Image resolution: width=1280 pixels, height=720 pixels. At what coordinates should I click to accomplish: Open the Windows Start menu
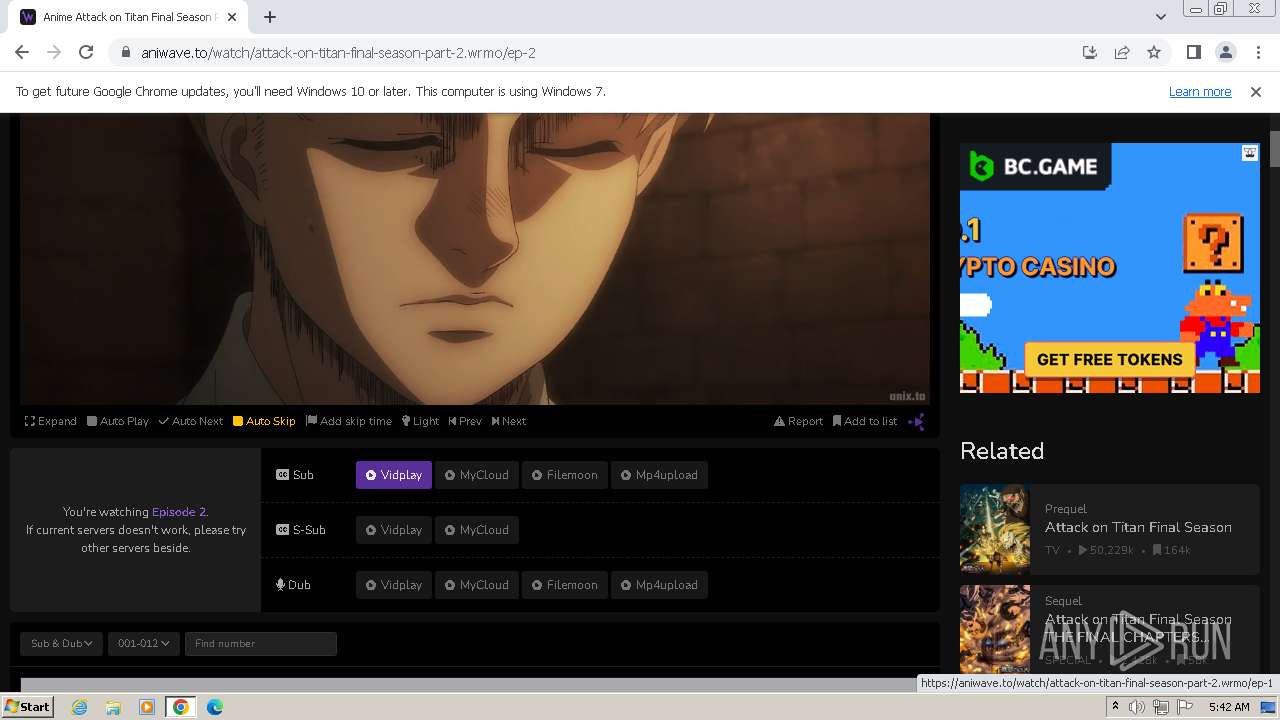(27, 706)
